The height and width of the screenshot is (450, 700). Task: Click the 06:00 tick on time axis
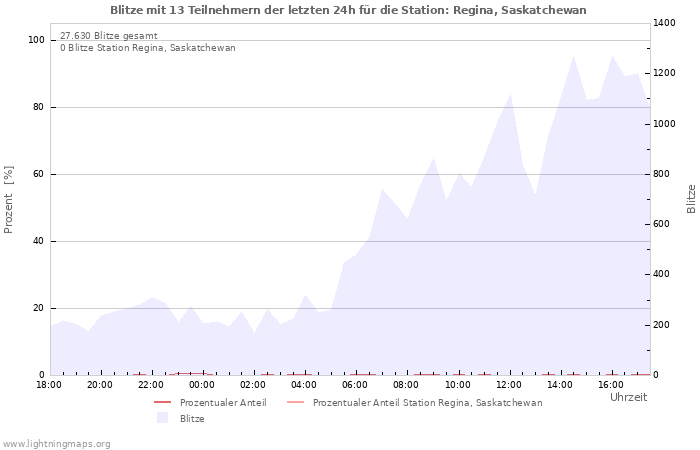pyautogui.click(x=355, y=385)
